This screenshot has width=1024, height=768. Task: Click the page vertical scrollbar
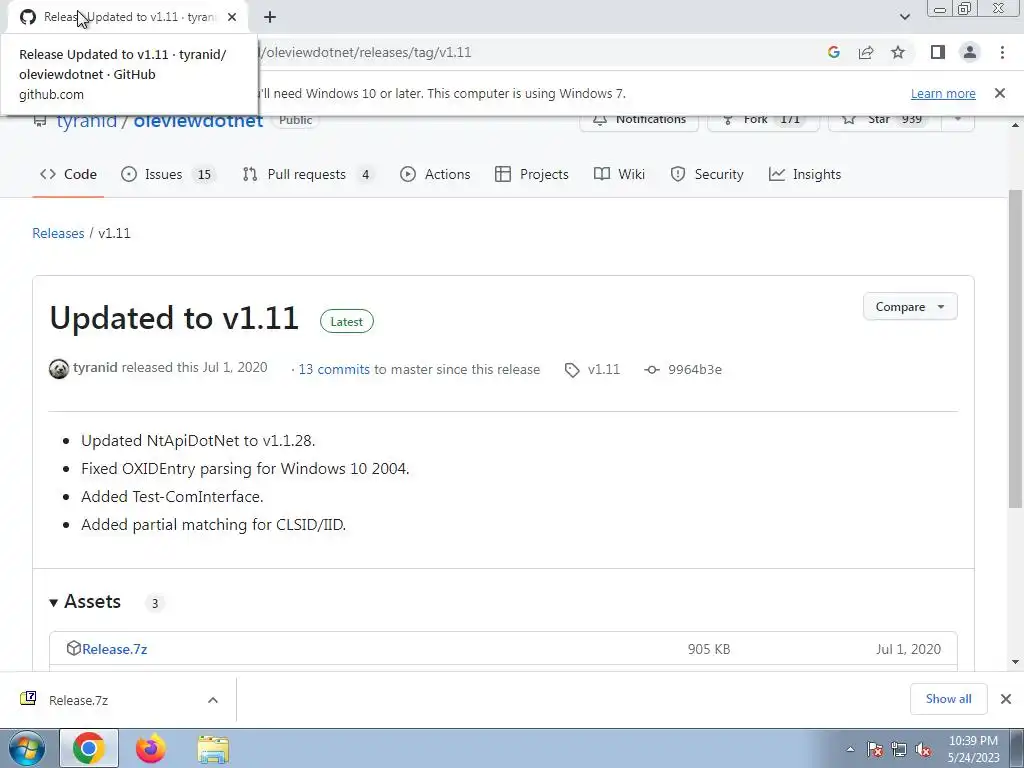(x=1015, y=349)
